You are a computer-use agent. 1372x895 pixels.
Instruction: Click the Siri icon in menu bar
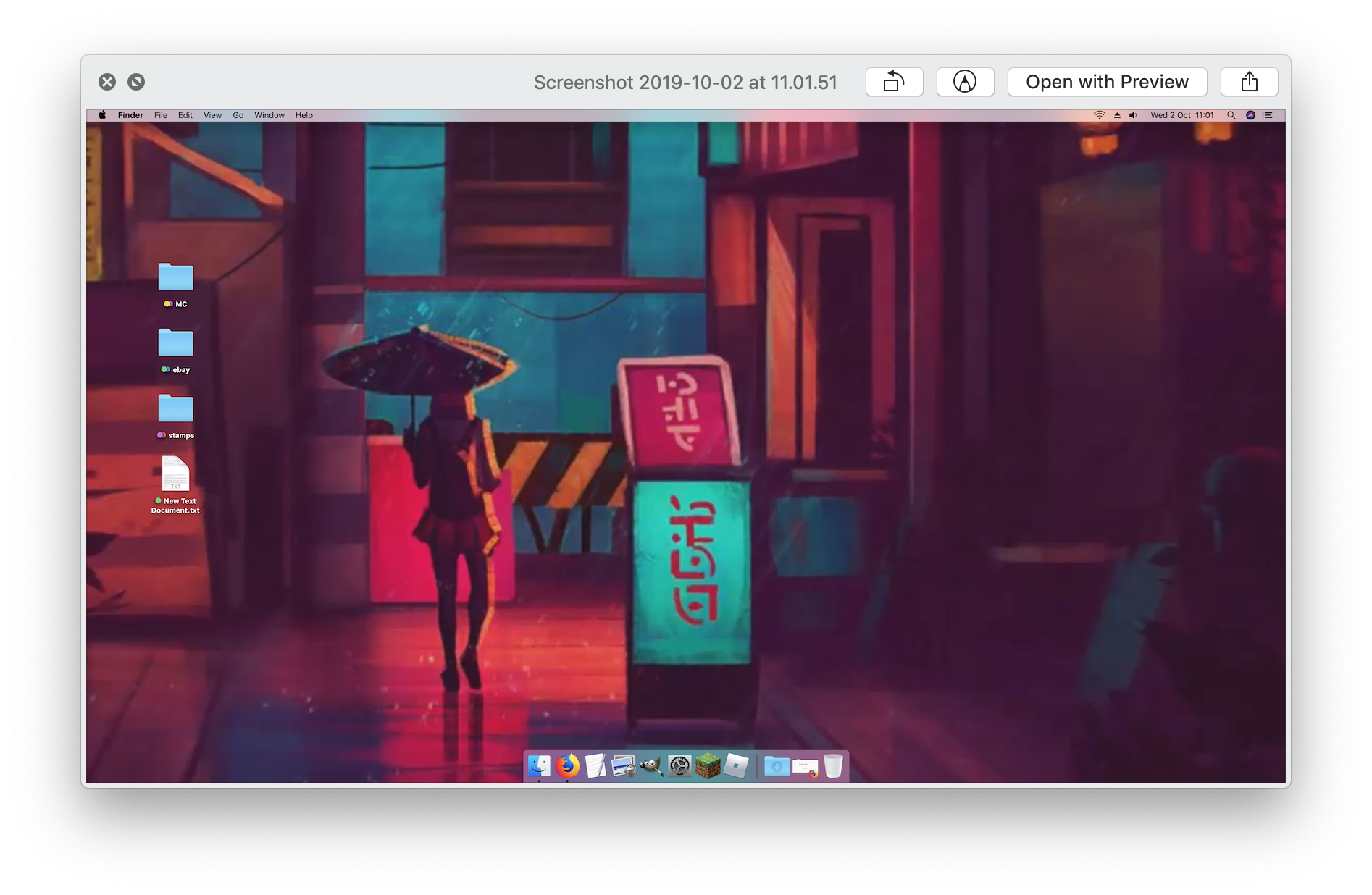(x=1250, y=115)
